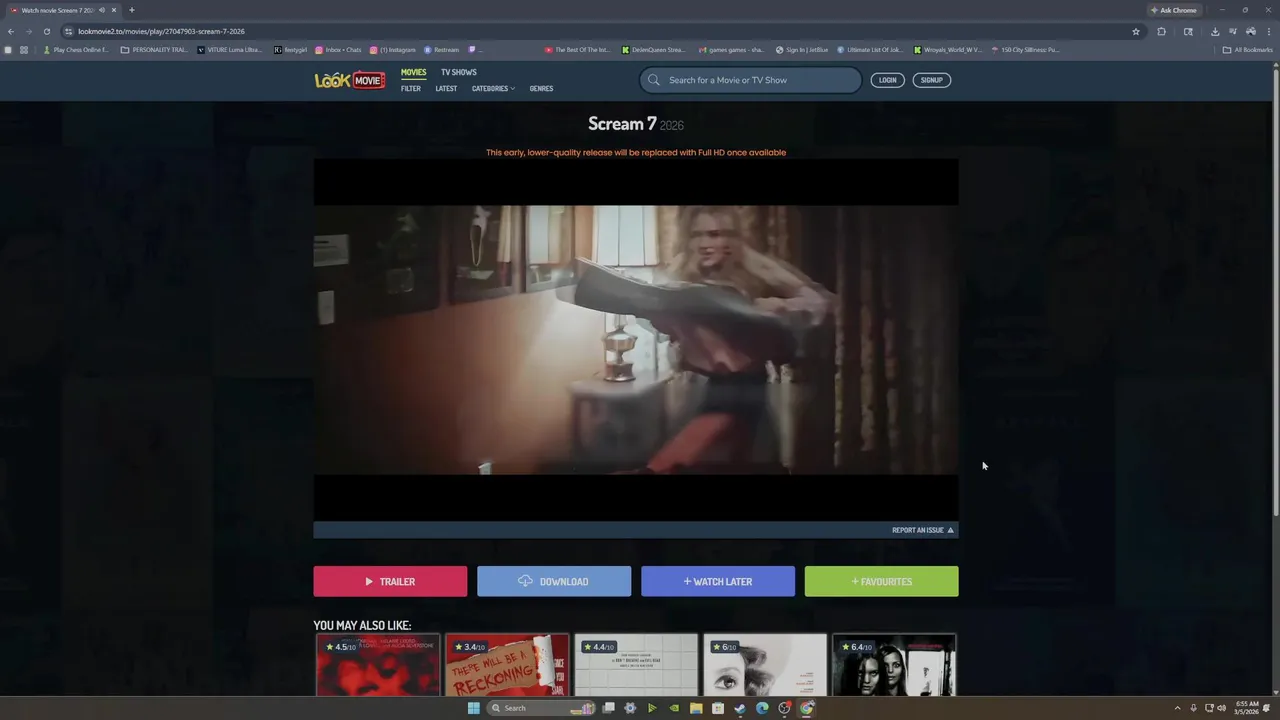Open the (1) Instagram bookmark
This screenshot has height=720, width=1280.
click(x=393, y=50)
